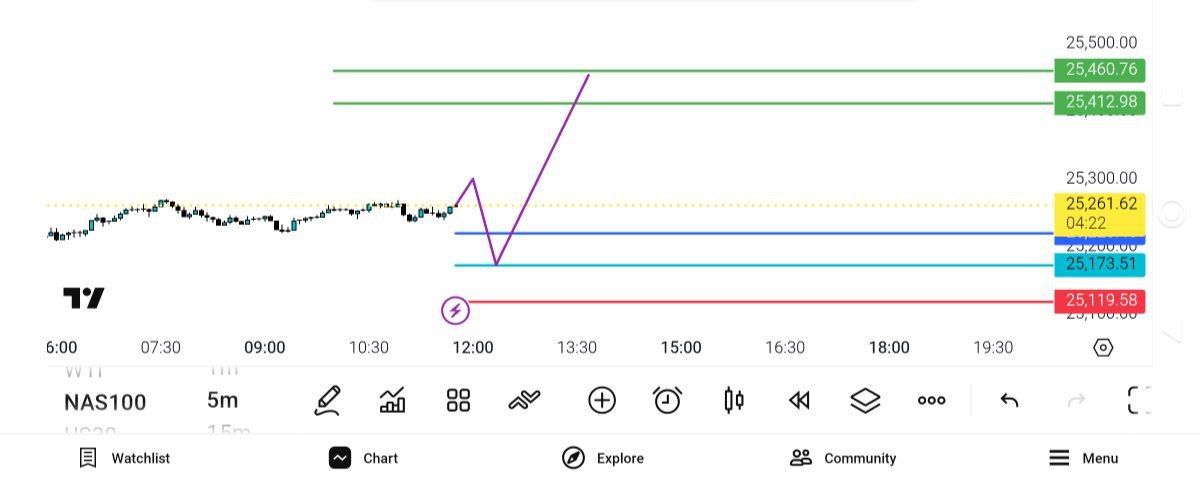Open the Menu button
This screenshot has width=1200, height=483.
(1083, 458)
